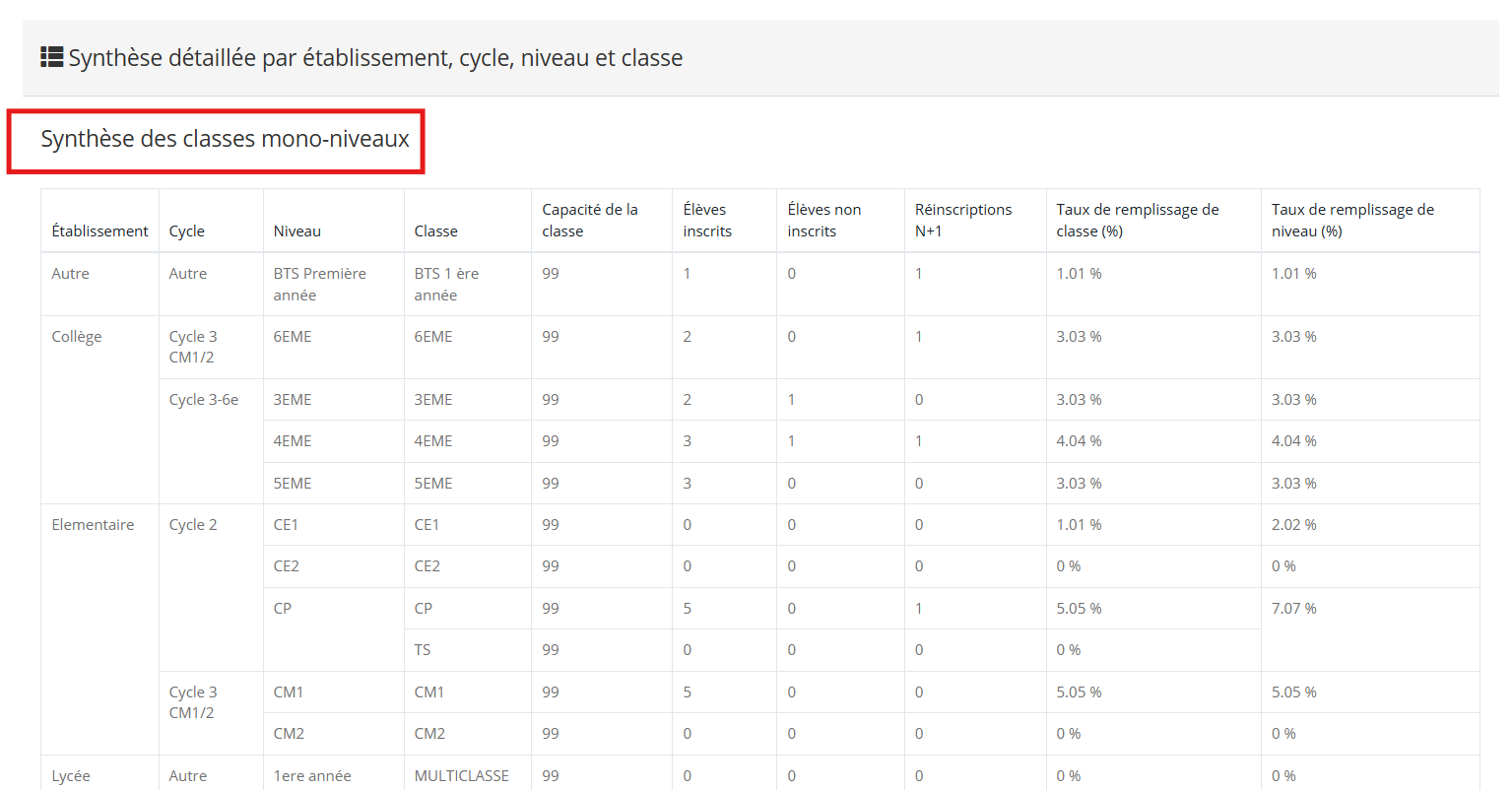Click the MULTICLASSE class cell
The image size is (1512, 790).
coord(461,776)
